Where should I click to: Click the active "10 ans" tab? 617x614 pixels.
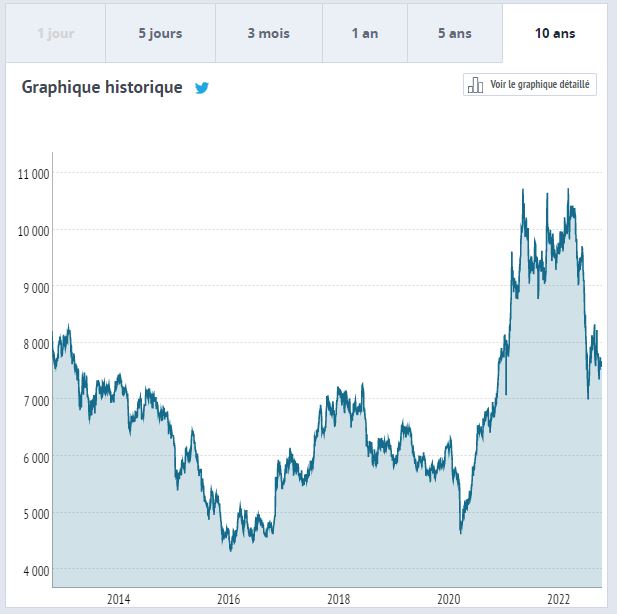click(x=556, y=33)
